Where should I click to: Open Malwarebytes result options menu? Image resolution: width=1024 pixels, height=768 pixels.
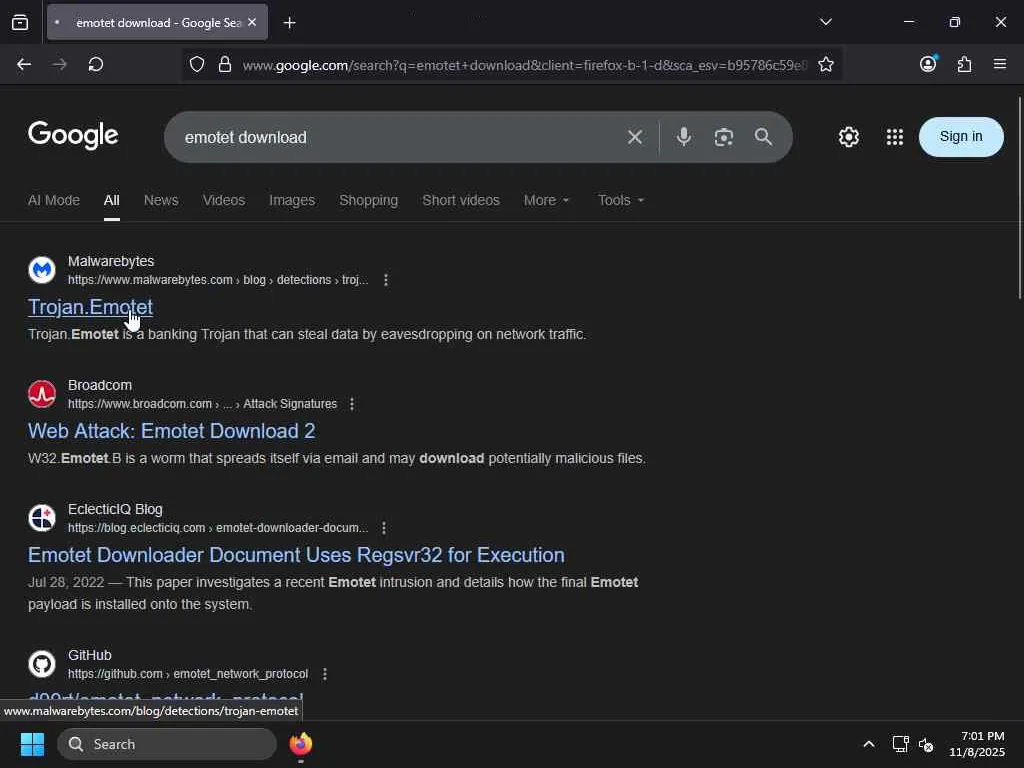386,280
